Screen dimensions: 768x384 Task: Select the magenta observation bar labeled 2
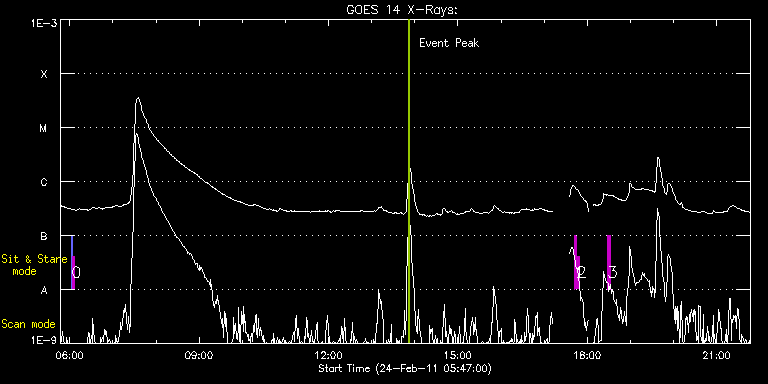(576, 263)
